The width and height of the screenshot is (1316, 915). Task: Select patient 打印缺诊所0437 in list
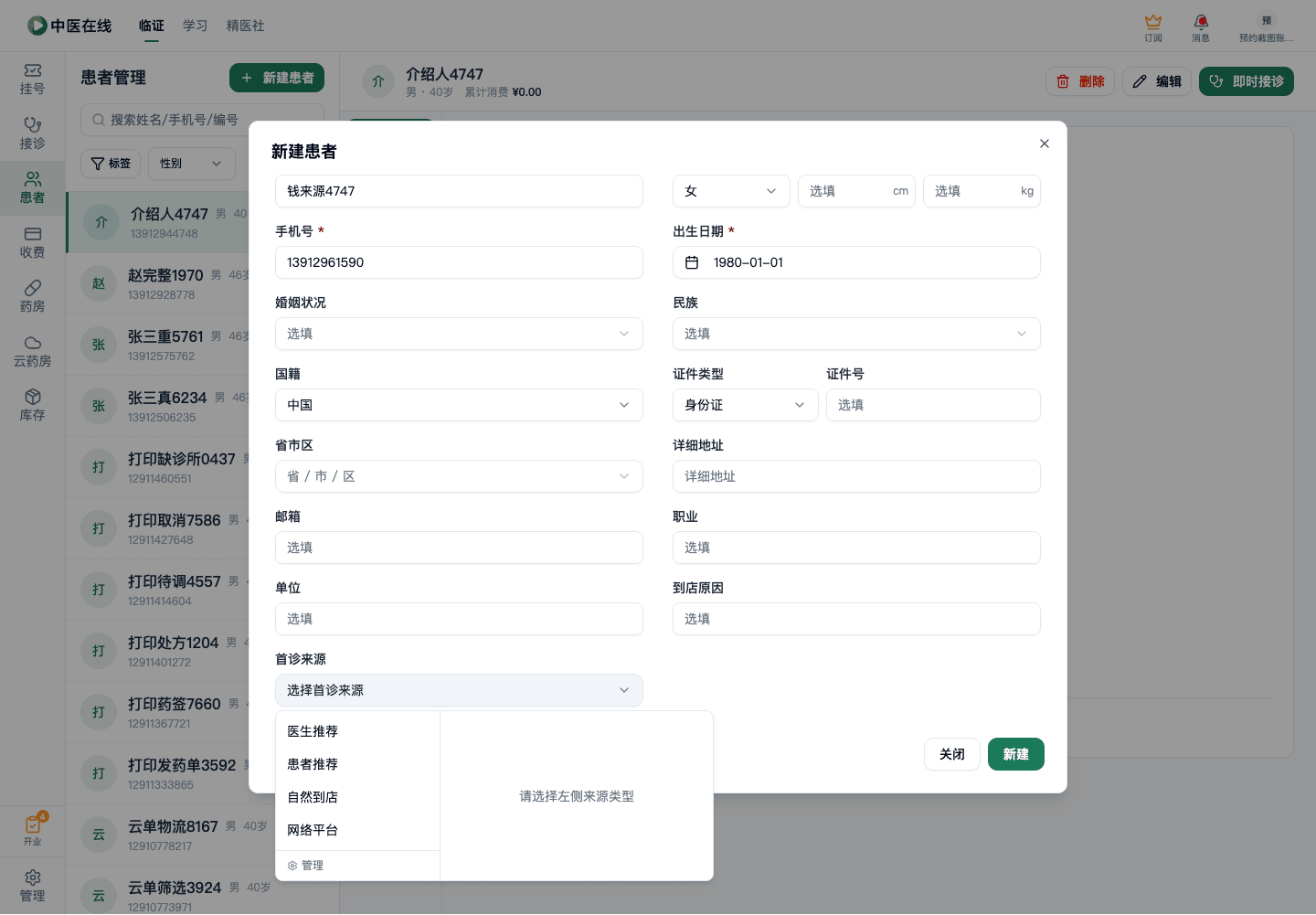click(158, 467)
